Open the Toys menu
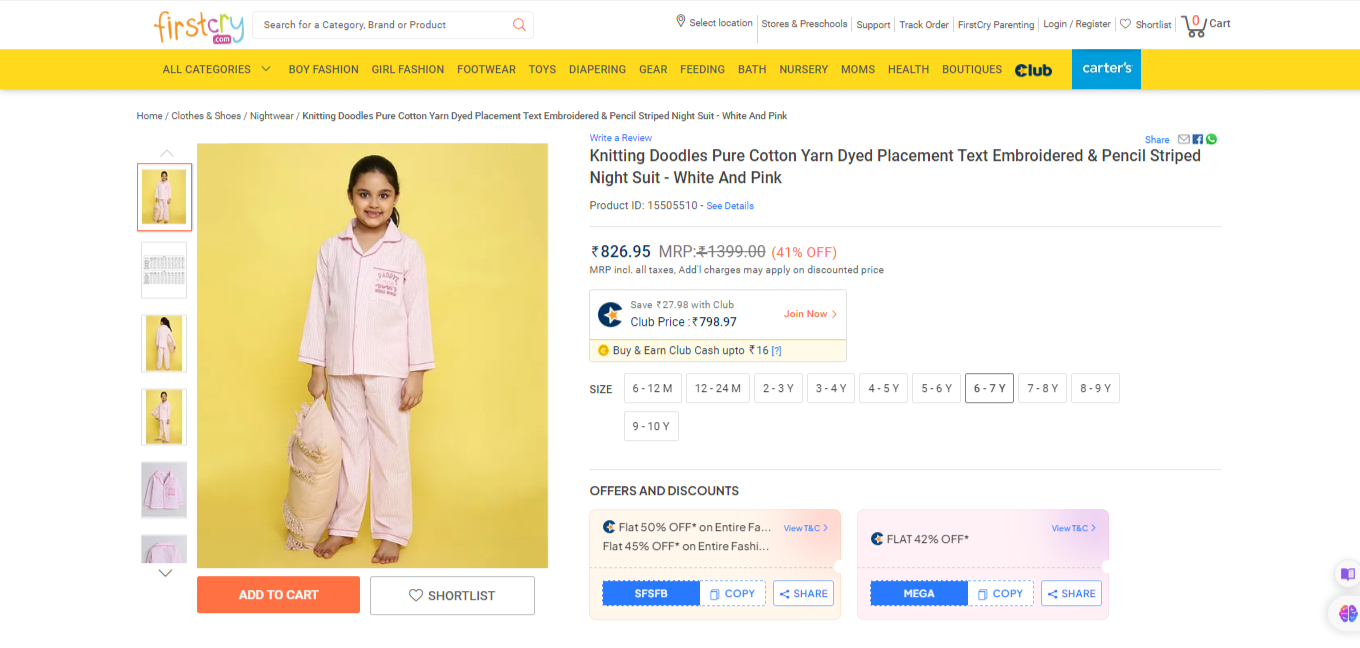1360x648 pixels. coord(542,69)
